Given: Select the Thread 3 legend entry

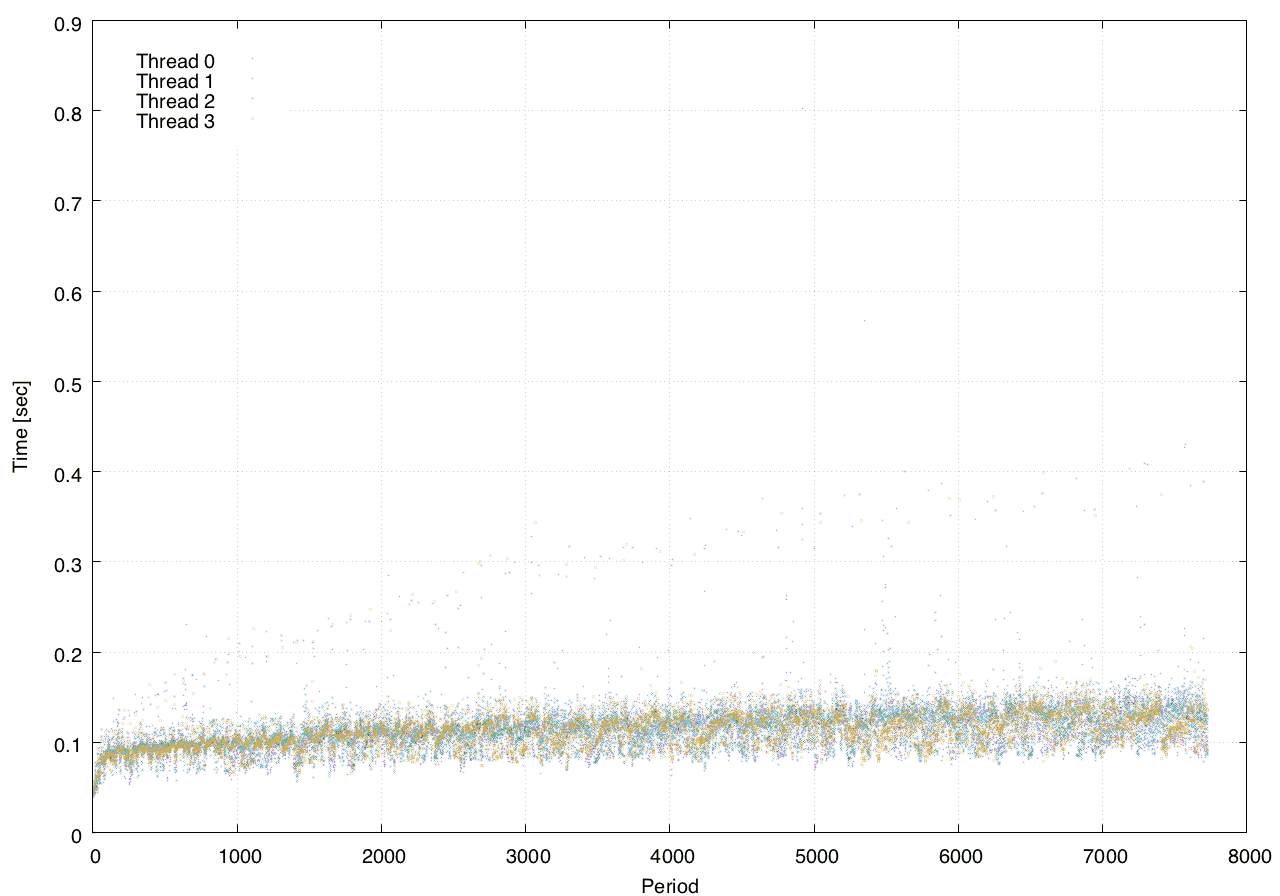Looking at the screenshot, I should coord(175,122).
